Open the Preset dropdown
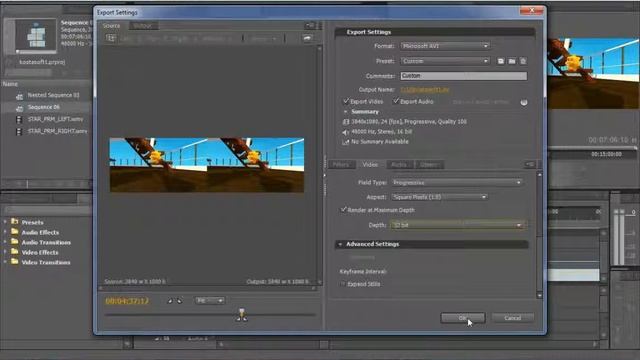Image resolution: width=640 pixels, height=360 pixels. coord(445,61)
